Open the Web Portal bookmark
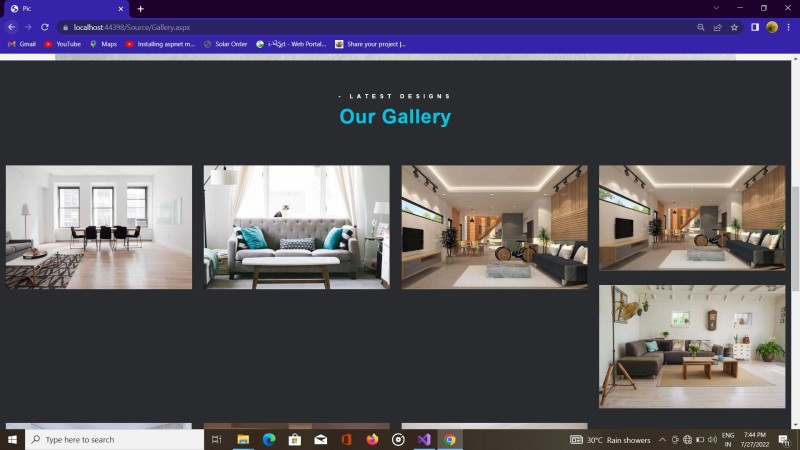 pos(291,44)
